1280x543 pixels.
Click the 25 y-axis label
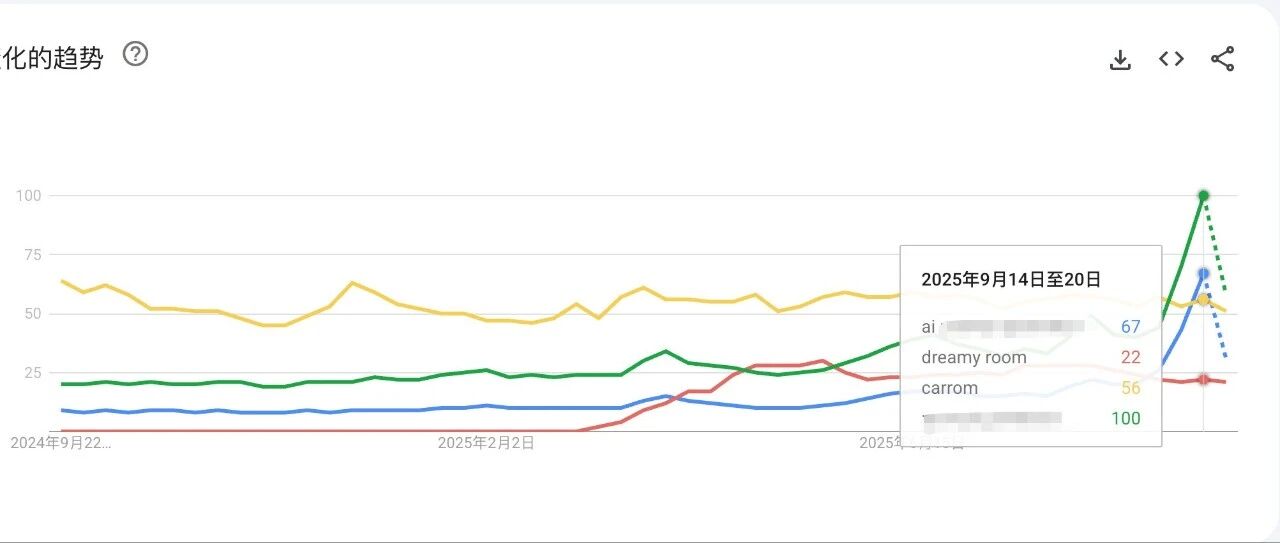tap(32, 372)
